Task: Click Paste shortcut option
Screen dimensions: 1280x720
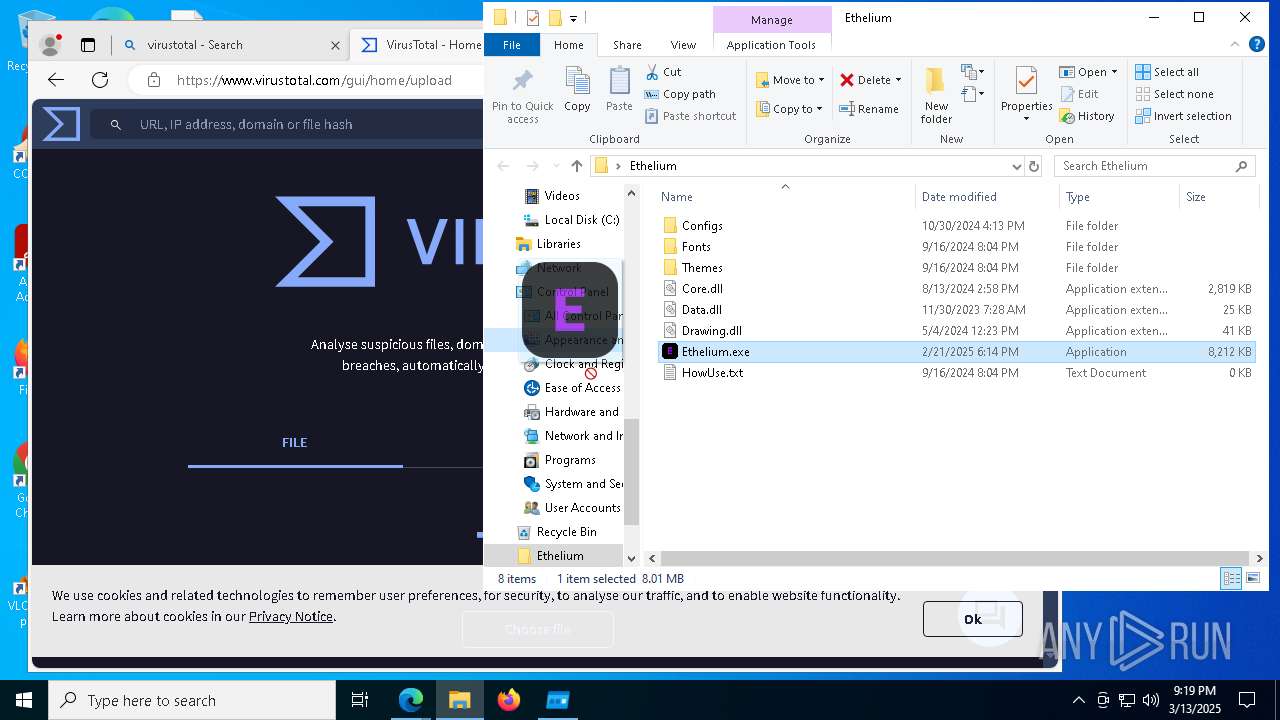Action: point(690,116)
